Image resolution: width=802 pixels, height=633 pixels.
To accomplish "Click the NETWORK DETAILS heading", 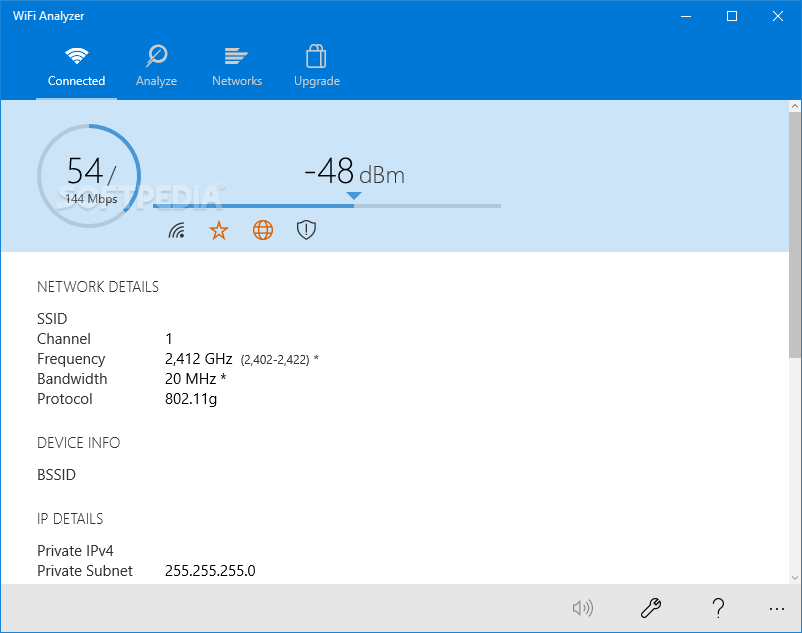I will (98, 287).
